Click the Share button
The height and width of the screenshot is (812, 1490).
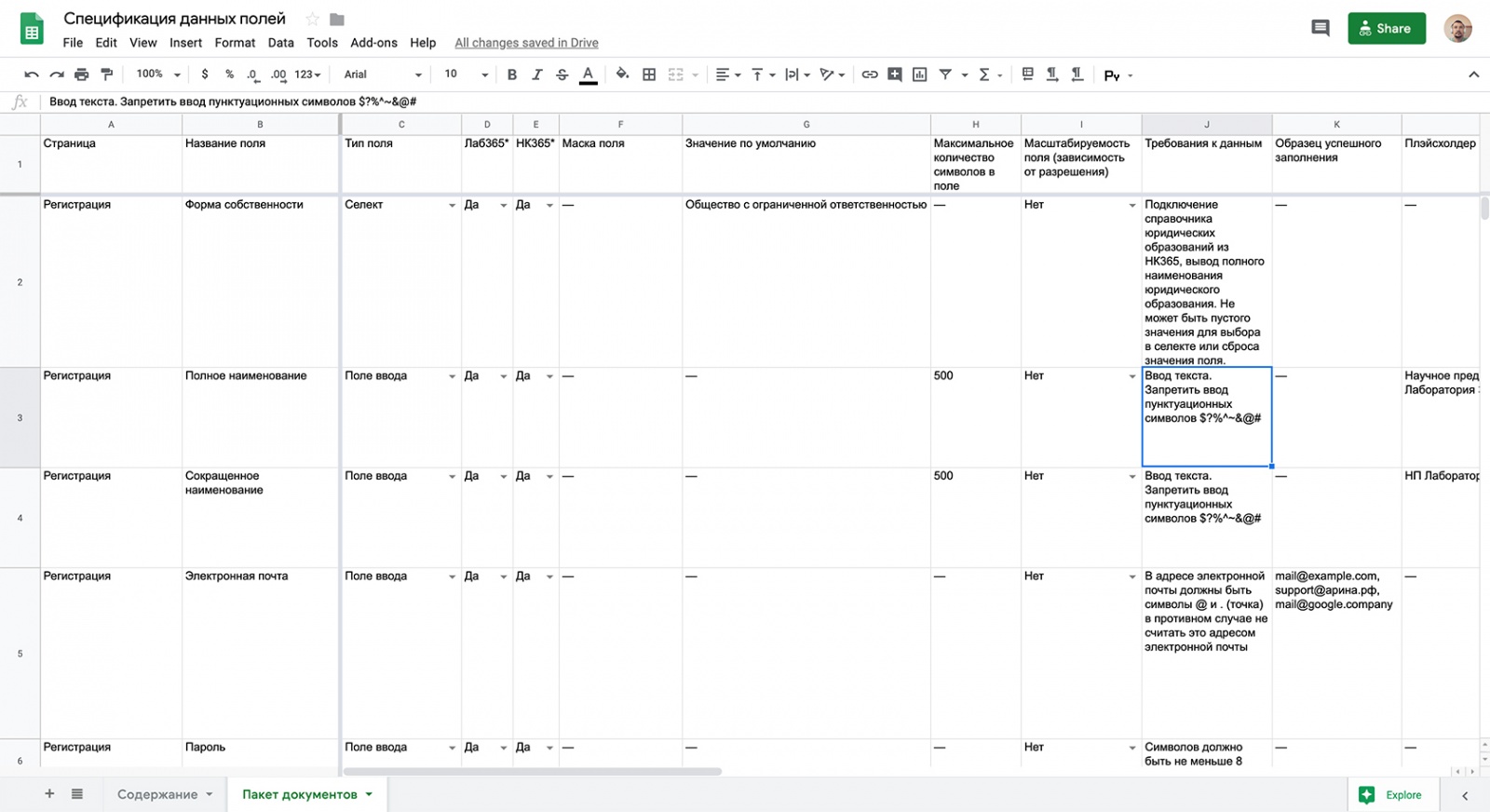[1387, 28]
